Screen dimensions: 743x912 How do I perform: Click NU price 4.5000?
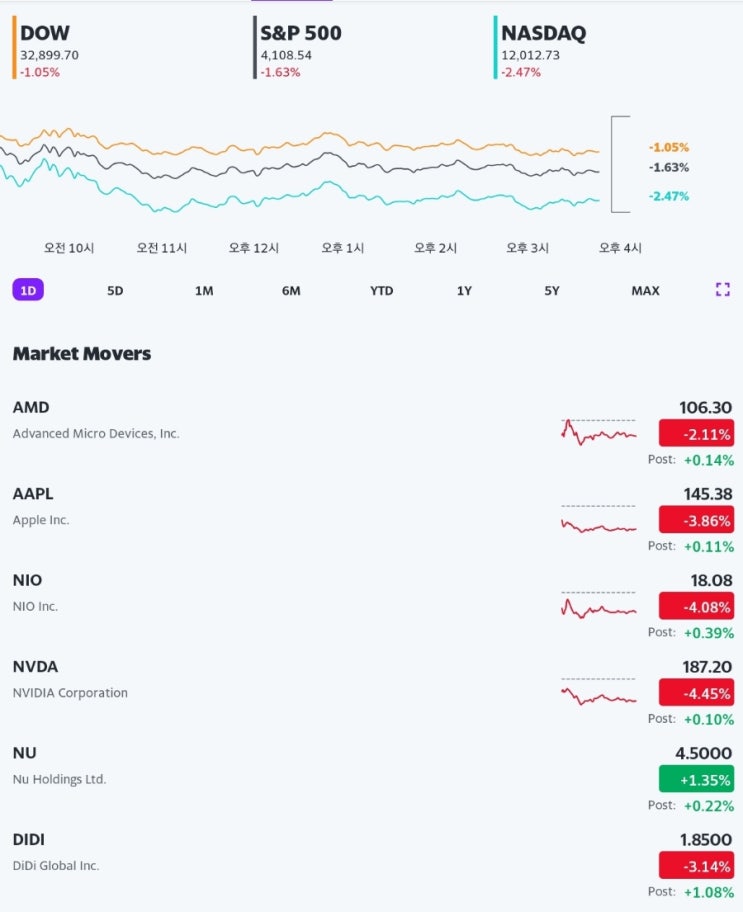coord(703,753)
